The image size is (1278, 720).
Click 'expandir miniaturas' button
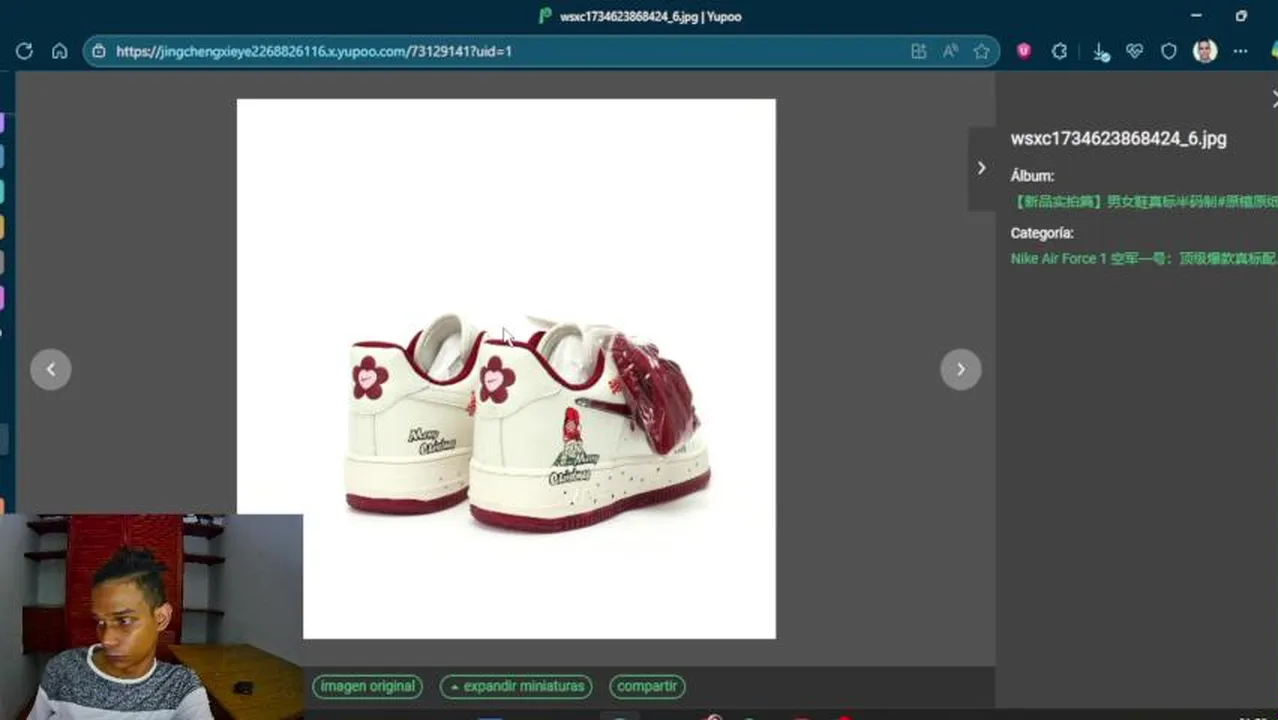click(516, 687)
